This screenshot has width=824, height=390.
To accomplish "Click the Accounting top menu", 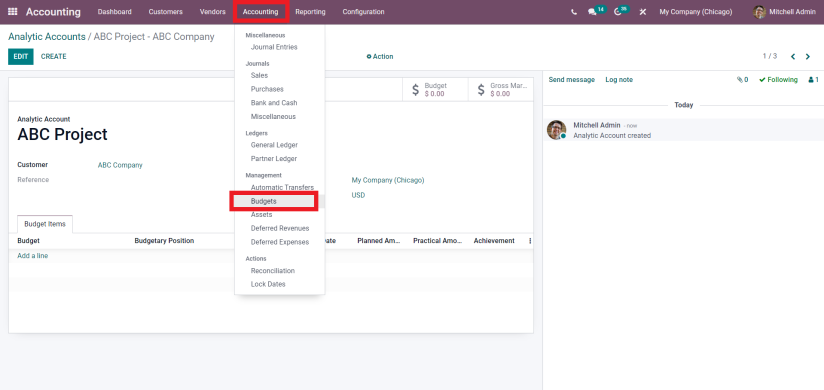I will pyautogui.click(x=261, y=12).
